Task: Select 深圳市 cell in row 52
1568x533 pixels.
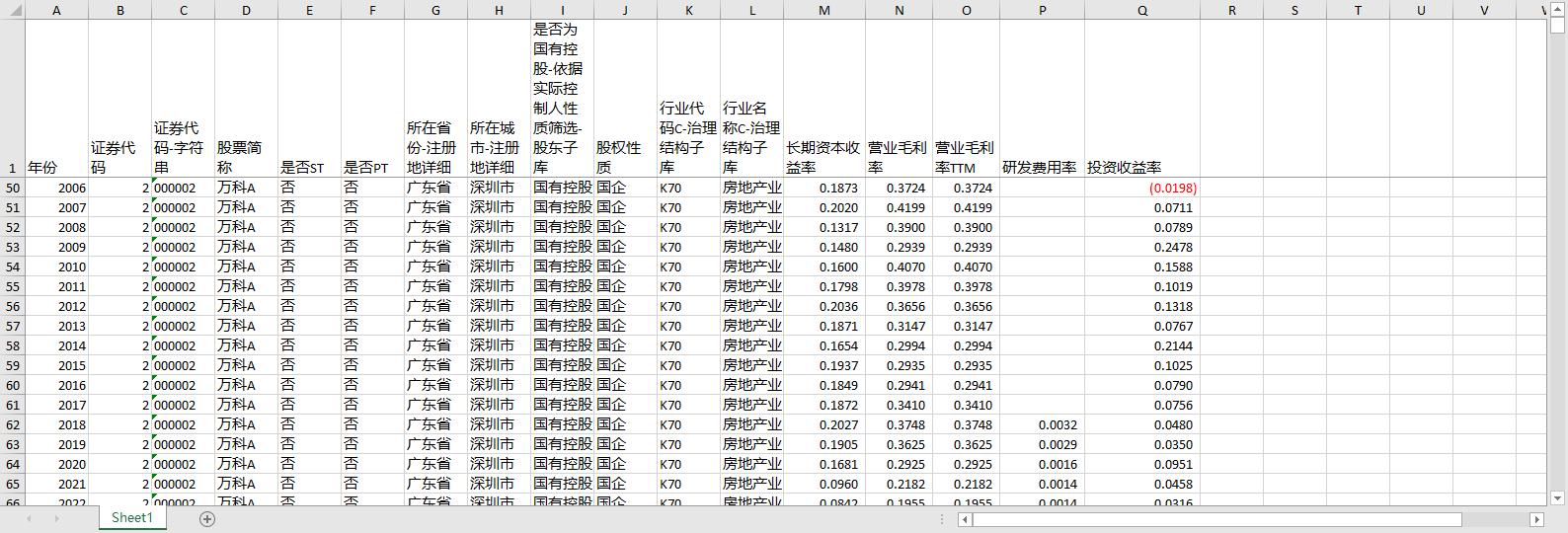Action: coord(499,227)
